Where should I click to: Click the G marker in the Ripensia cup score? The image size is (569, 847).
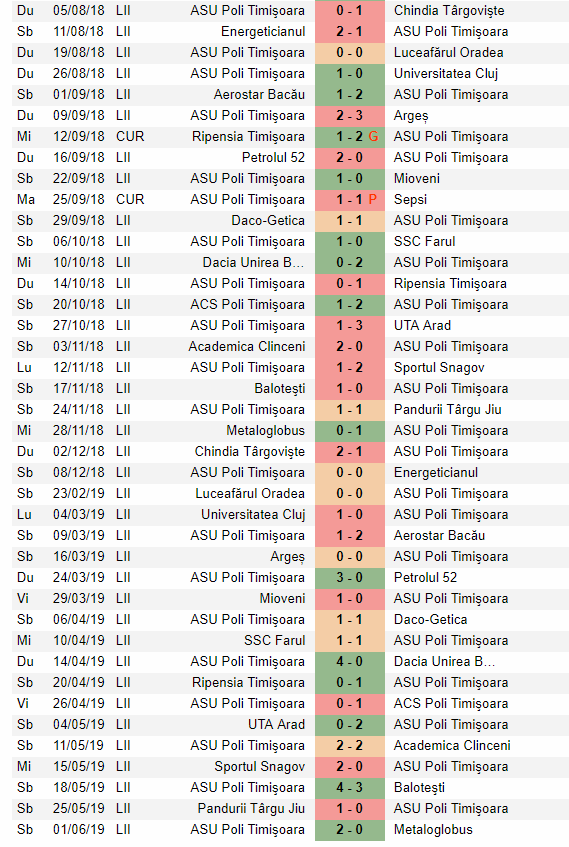373,137
